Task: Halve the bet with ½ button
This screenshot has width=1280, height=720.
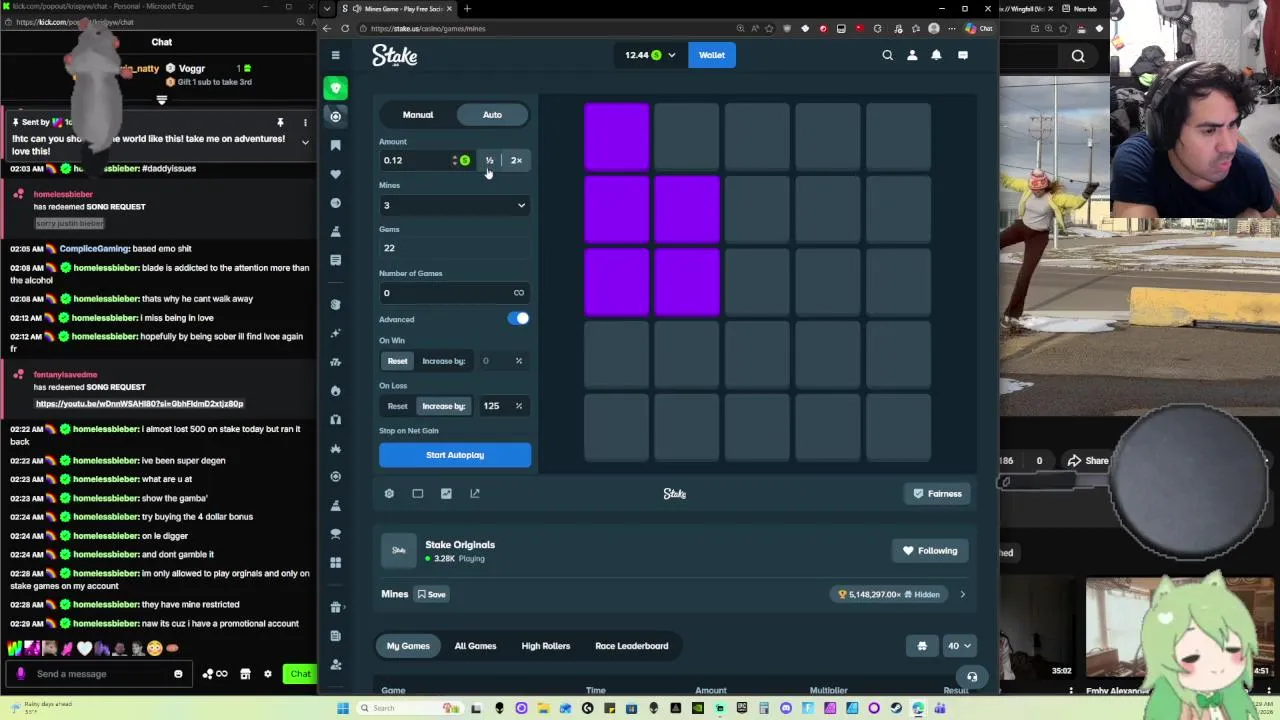Action: click(489, 161)
